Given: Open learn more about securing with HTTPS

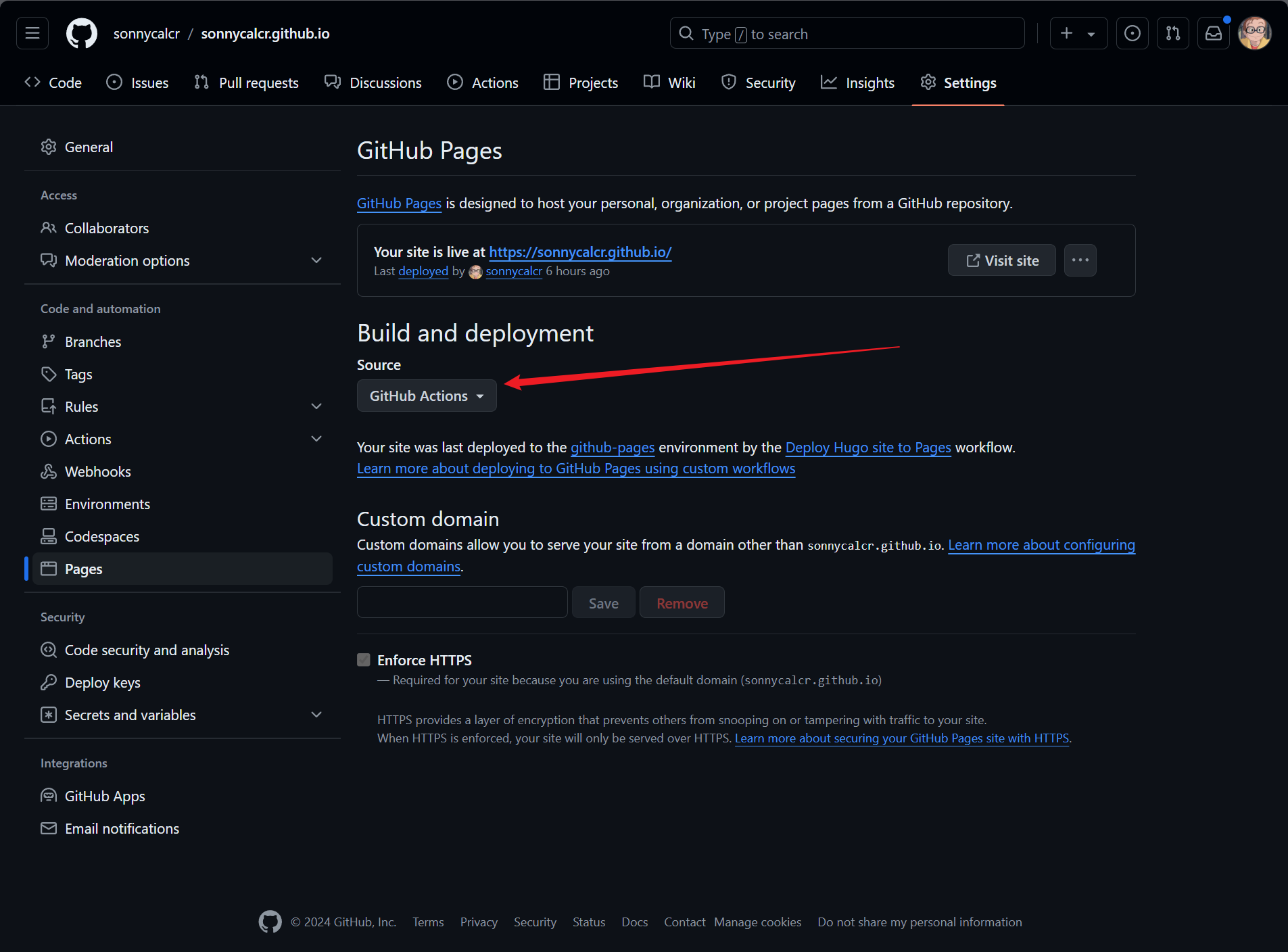Looking at the screenshot, I should tap(902, 738).
